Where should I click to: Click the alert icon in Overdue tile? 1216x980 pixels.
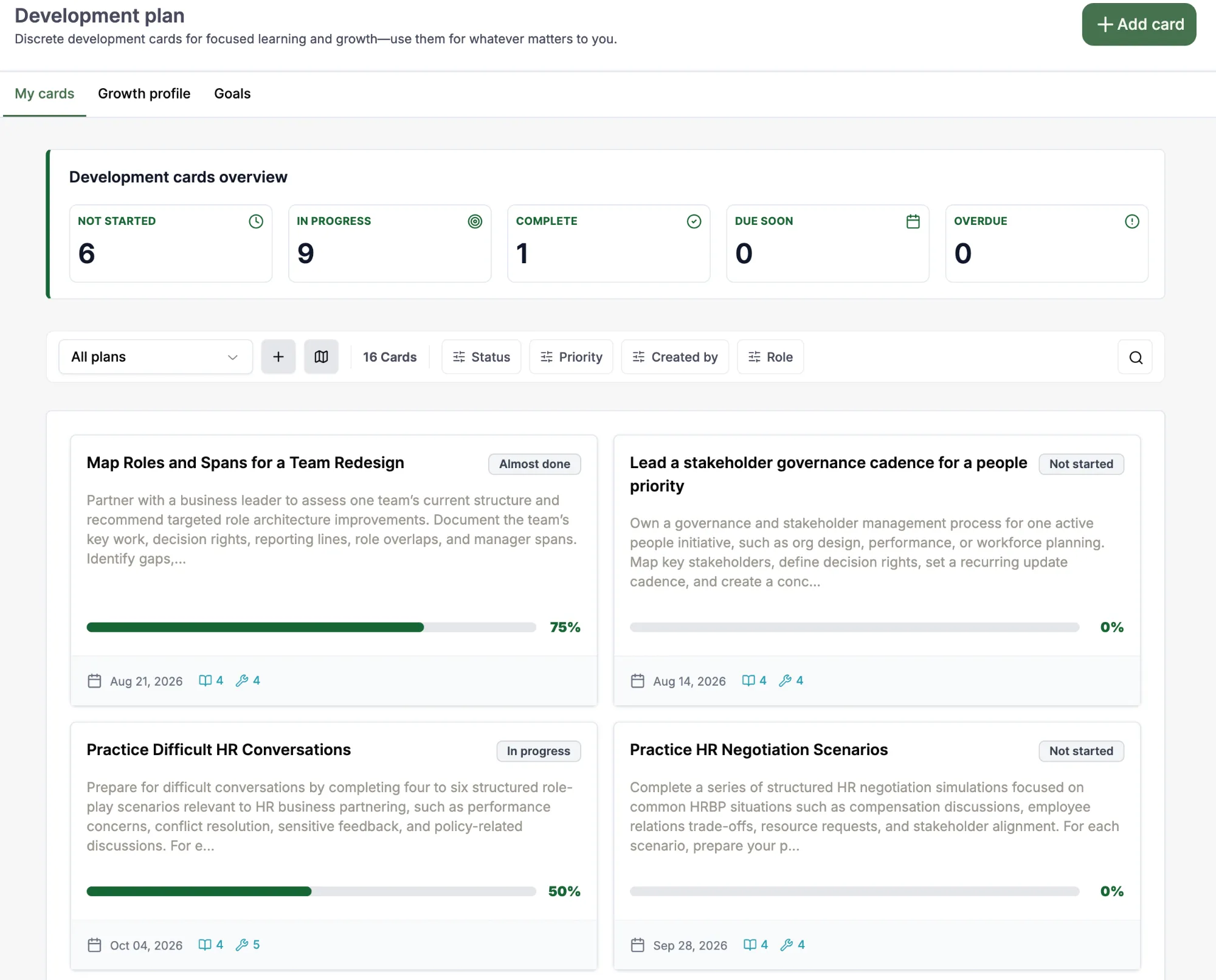(x=1131, y=221)
